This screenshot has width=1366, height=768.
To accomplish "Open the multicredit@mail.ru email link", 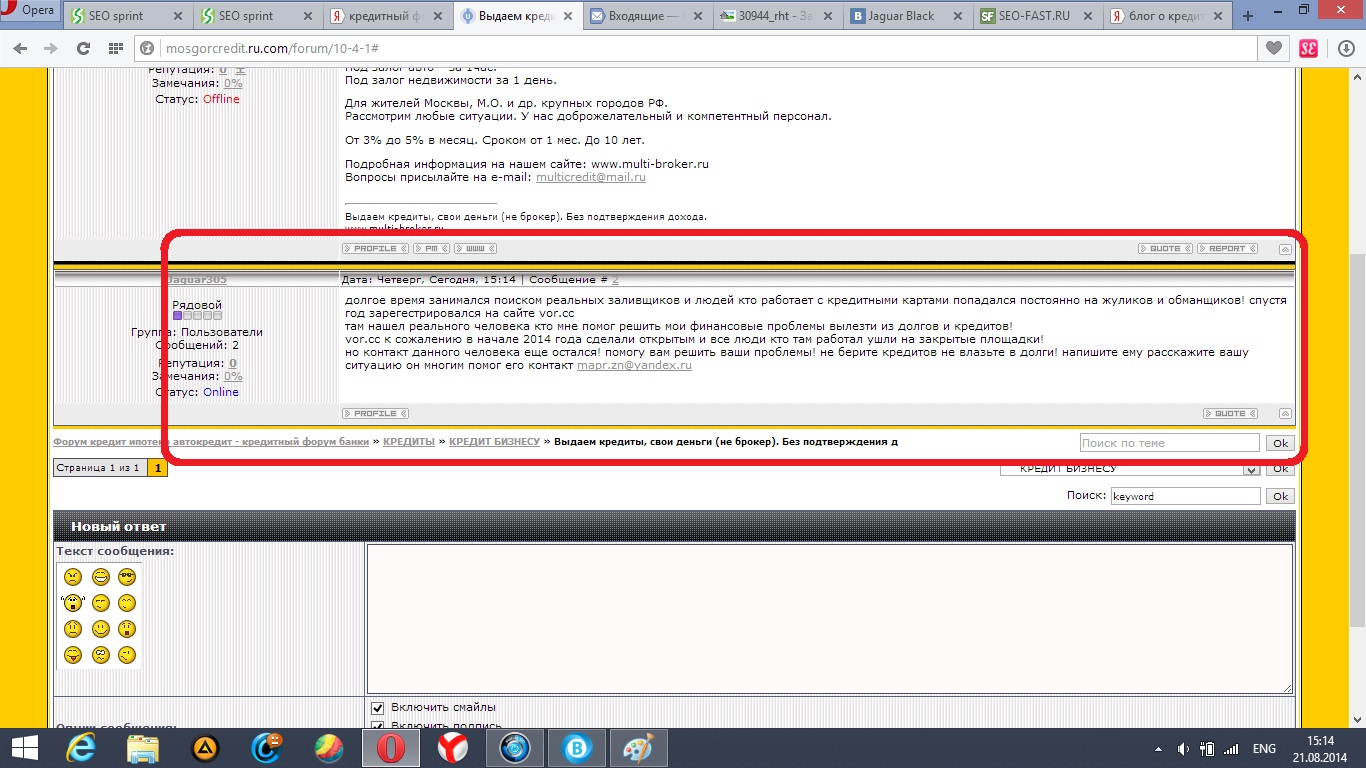I will click(x=591, y=177).
